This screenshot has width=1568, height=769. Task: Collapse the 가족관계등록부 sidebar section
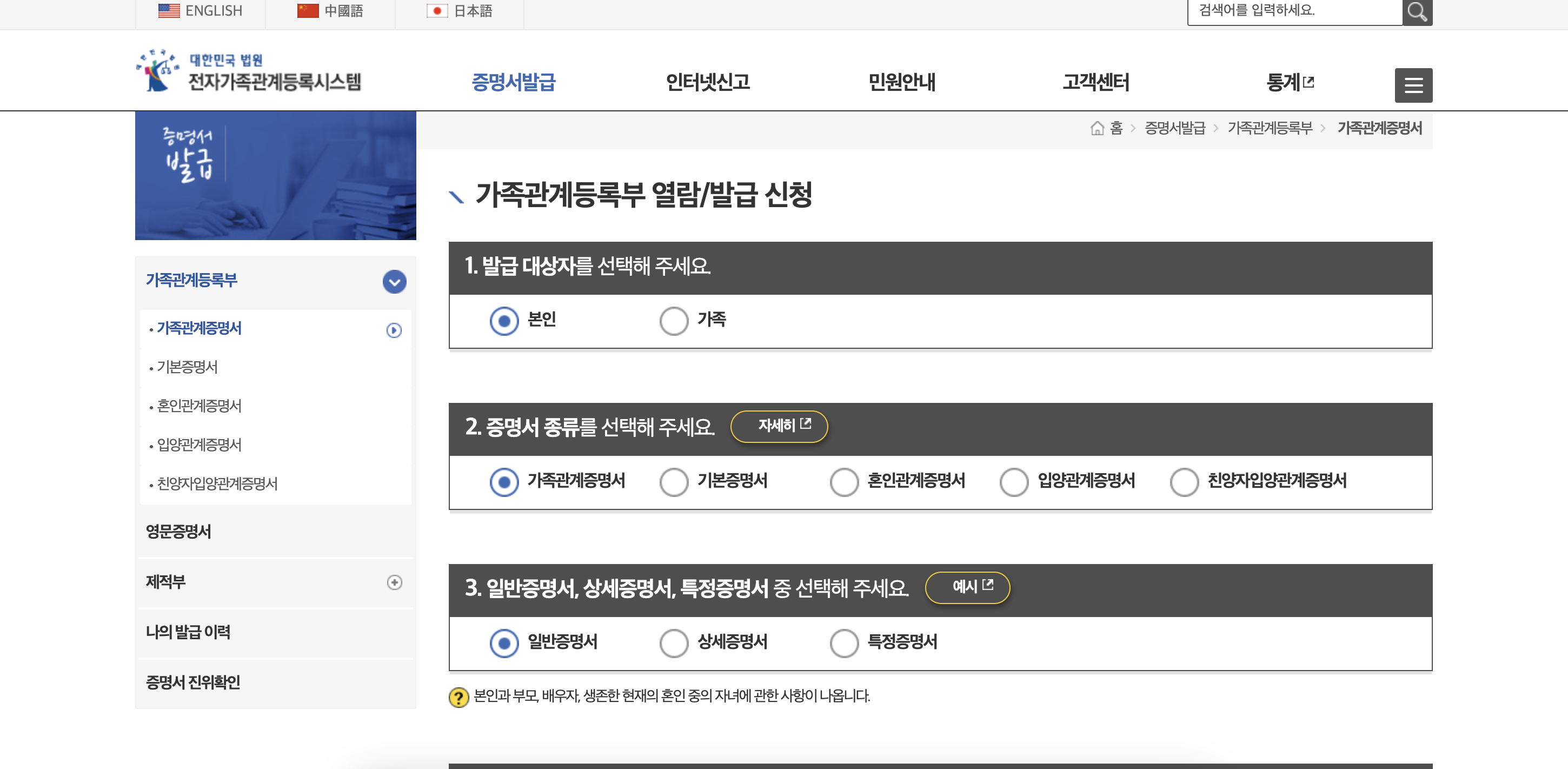tap(395, 282)
